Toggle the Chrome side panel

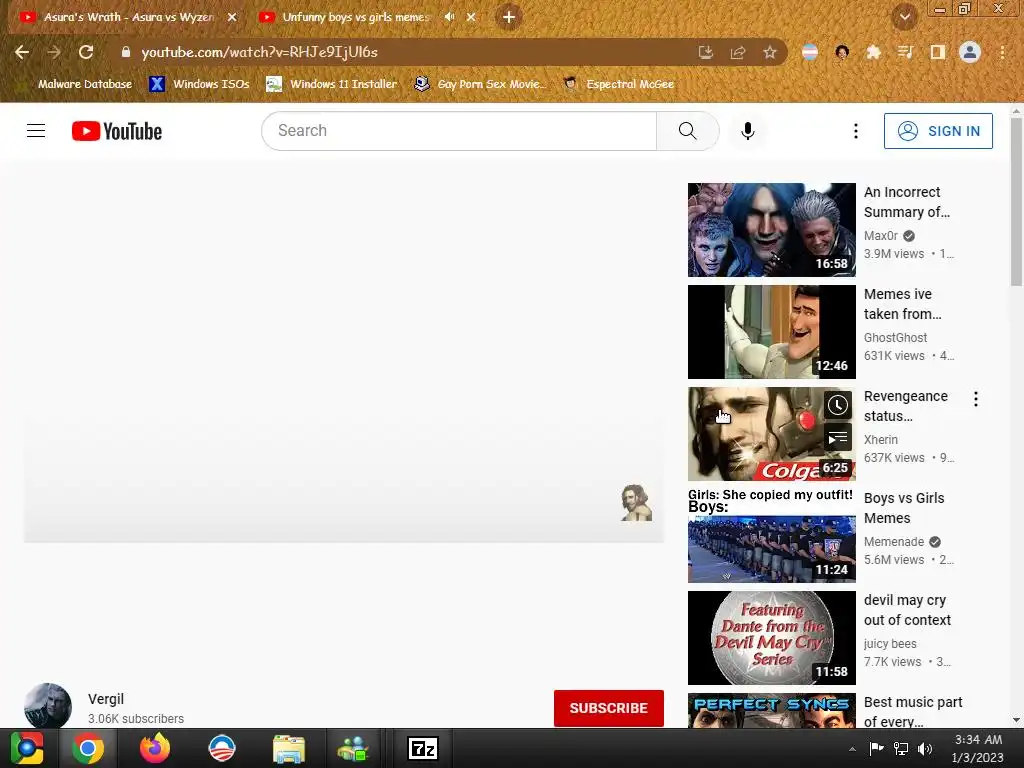pyautogui.click(x=938, y=52)
